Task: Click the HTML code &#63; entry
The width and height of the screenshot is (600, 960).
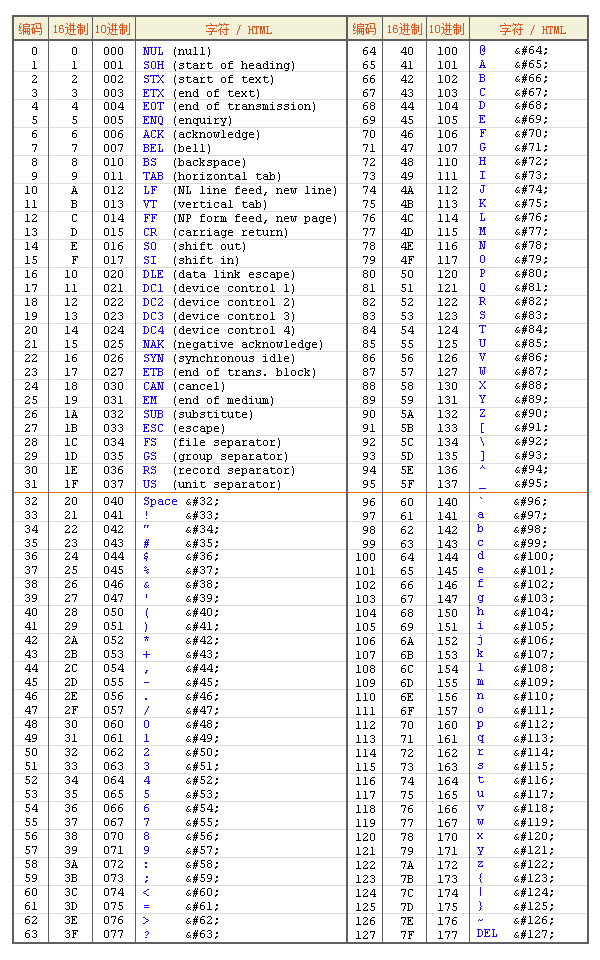Action: (x=201, y=934)
